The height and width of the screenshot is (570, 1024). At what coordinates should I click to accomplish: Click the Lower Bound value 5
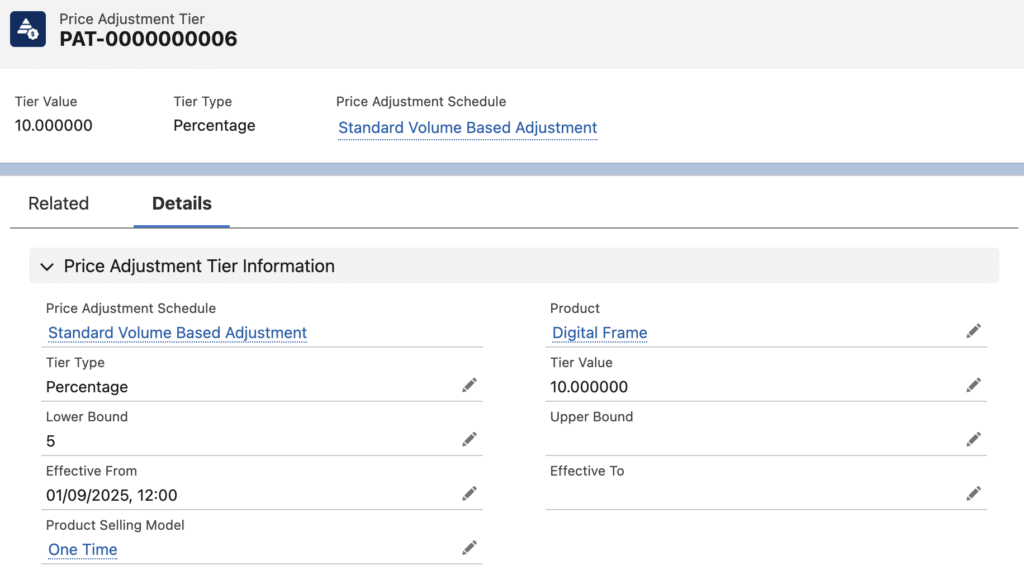click(x=51, y=441)
